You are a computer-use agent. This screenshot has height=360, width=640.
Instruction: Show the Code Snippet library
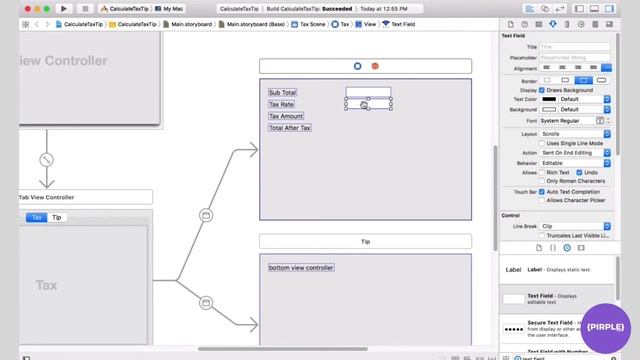click(x=553, y=248)
